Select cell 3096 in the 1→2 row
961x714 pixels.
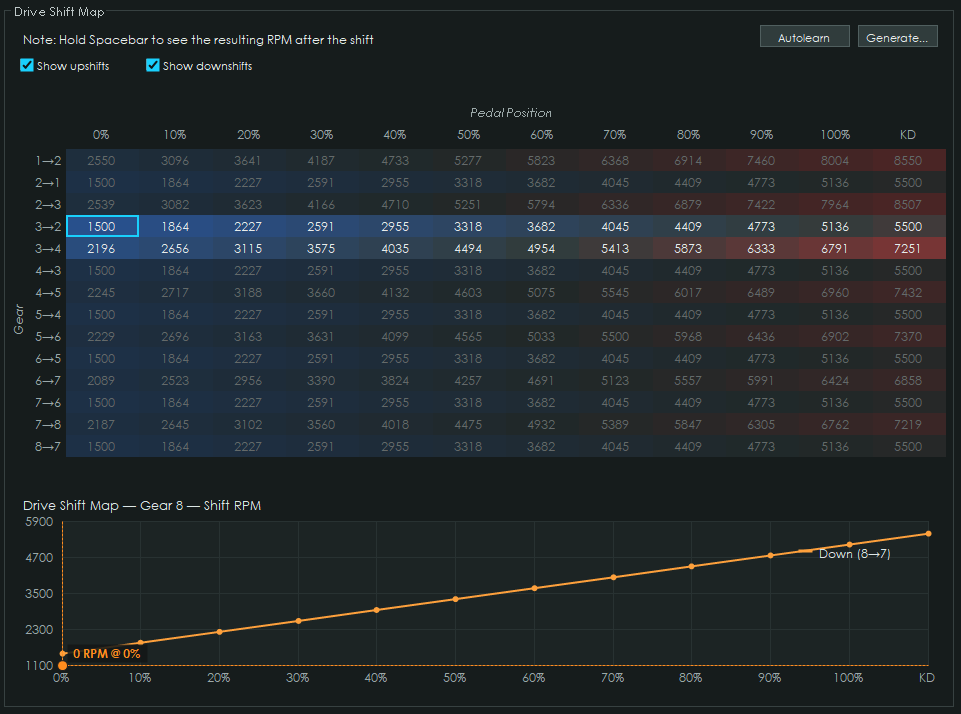coord(175,161)
